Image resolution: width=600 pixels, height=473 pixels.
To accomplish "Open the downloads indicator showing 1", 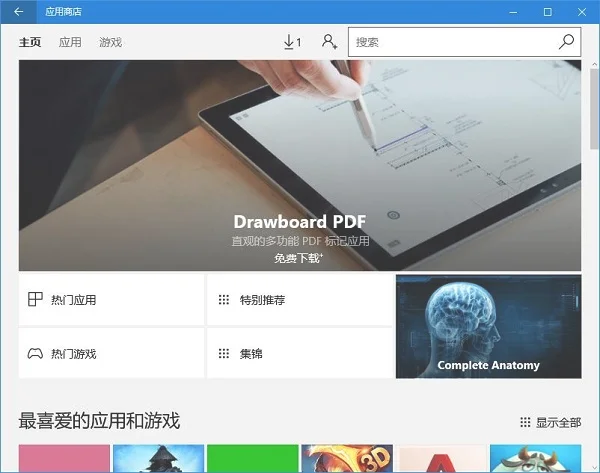I will pyautogui.click(x=293, y=42).
